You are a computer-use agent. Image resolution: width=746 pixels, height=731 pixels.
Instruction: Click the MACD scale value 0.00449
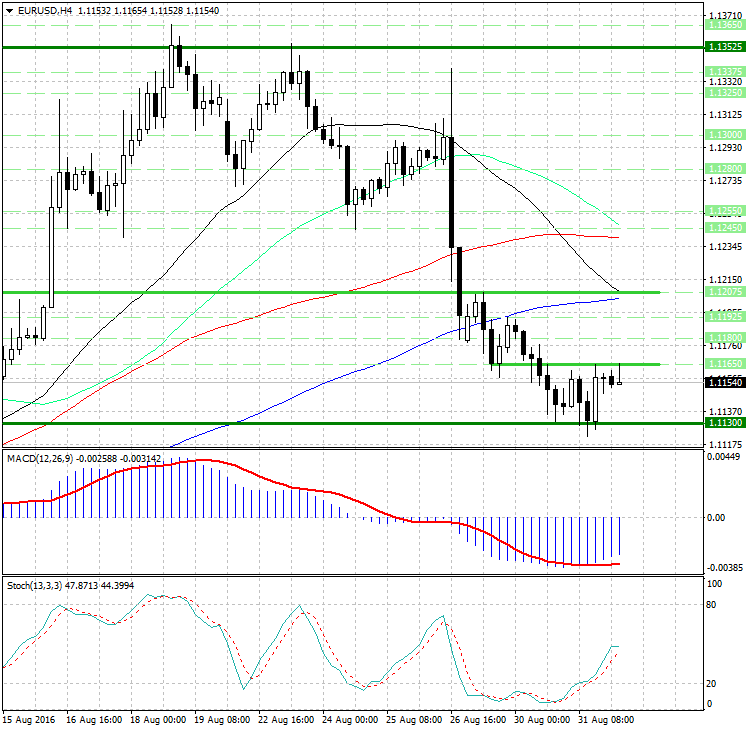[724, 457]
